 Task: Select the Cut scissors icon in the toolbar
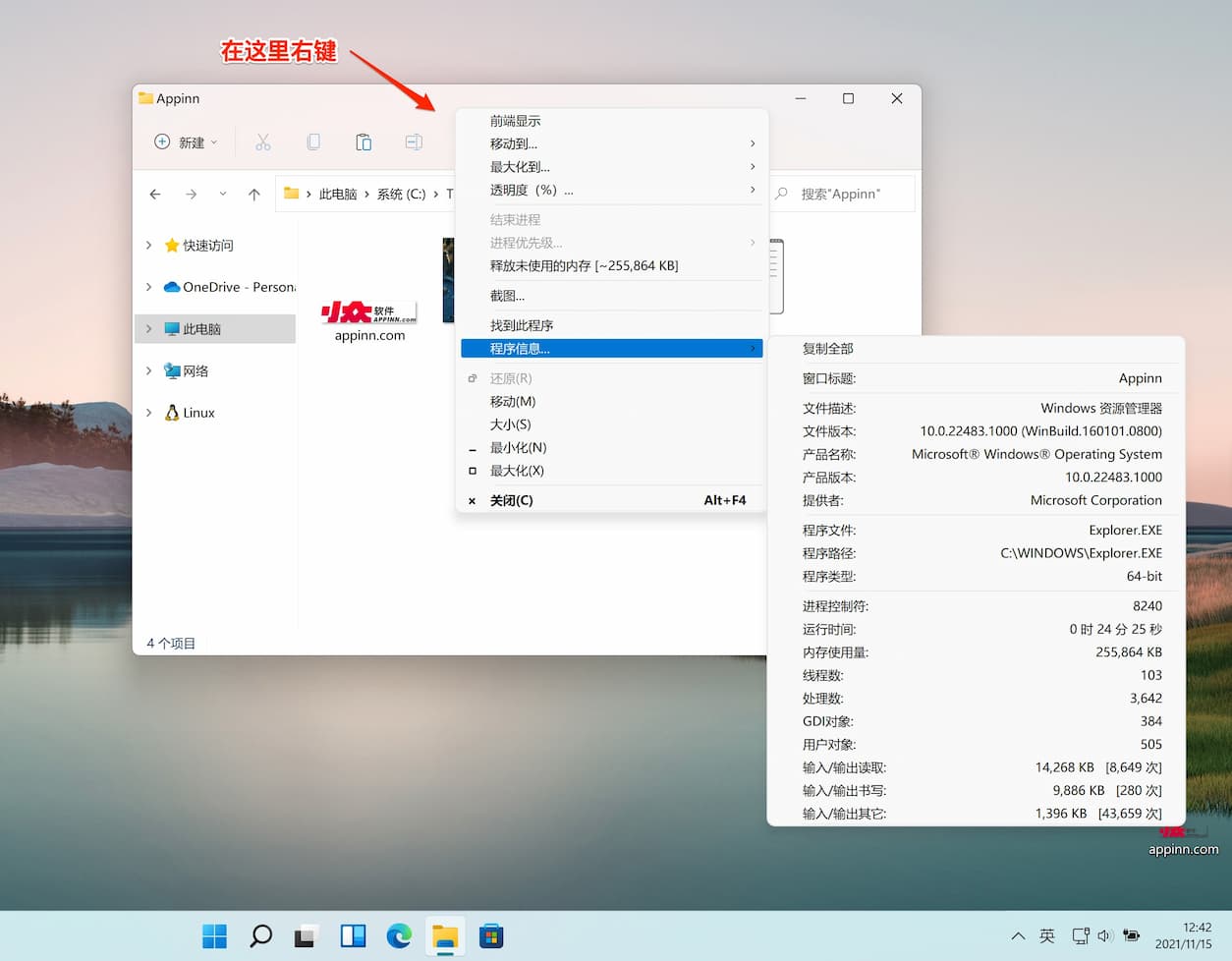pos(262,141)
